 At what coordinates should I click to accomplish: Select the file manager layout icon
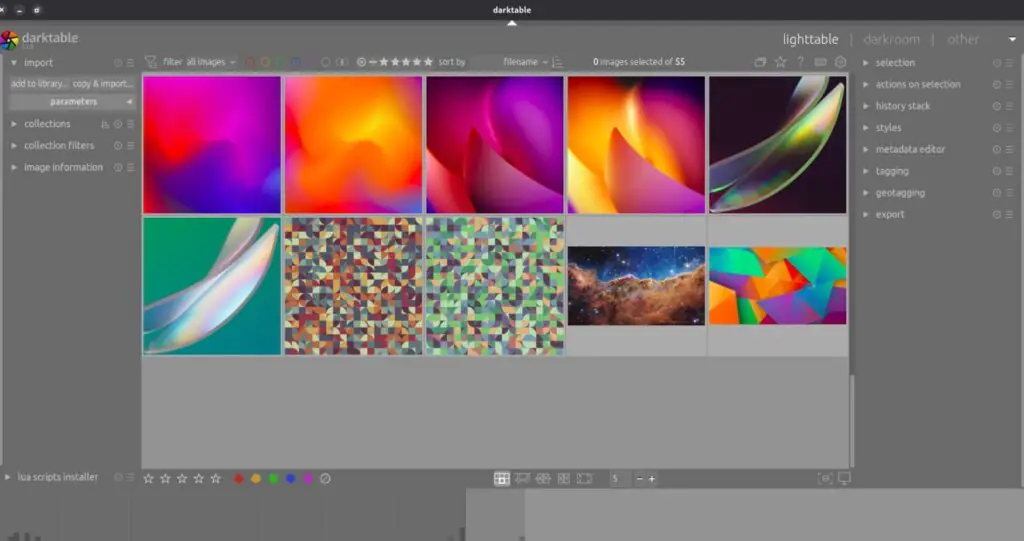coord(502,479)
